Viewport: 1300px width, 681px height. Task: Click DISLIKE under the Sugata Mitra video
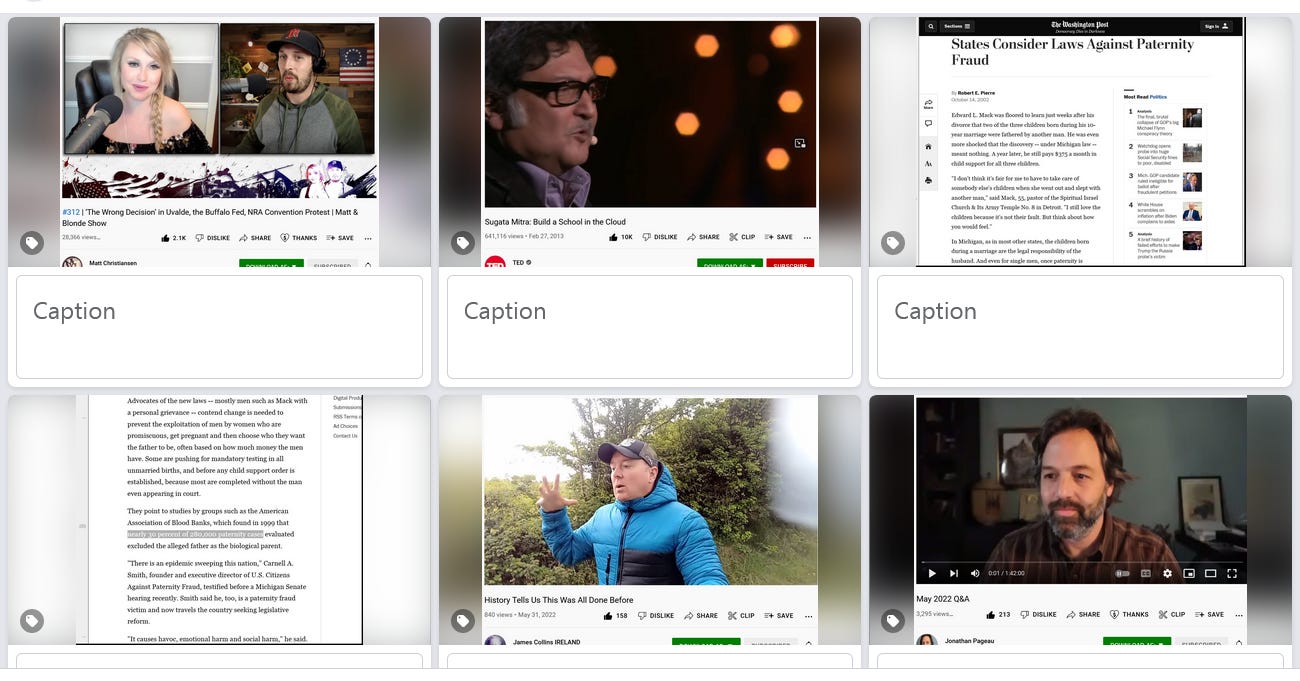660,237
